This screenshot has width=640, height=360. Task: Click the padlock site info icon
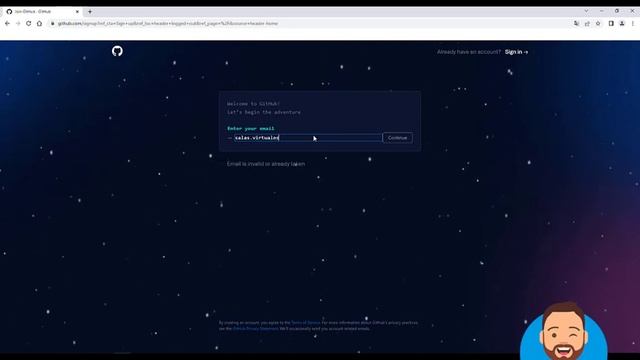[x=52, y=24]
